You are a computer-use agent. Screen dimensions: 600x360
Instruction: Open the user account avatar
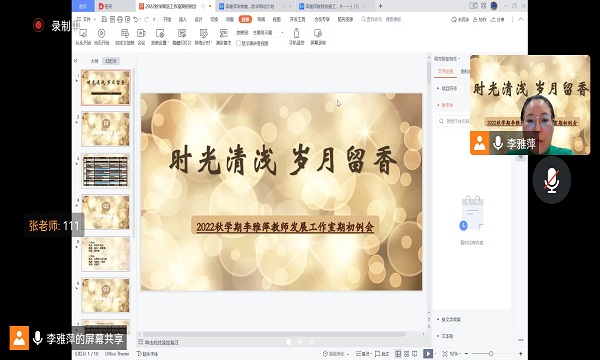tap(494, 6)
